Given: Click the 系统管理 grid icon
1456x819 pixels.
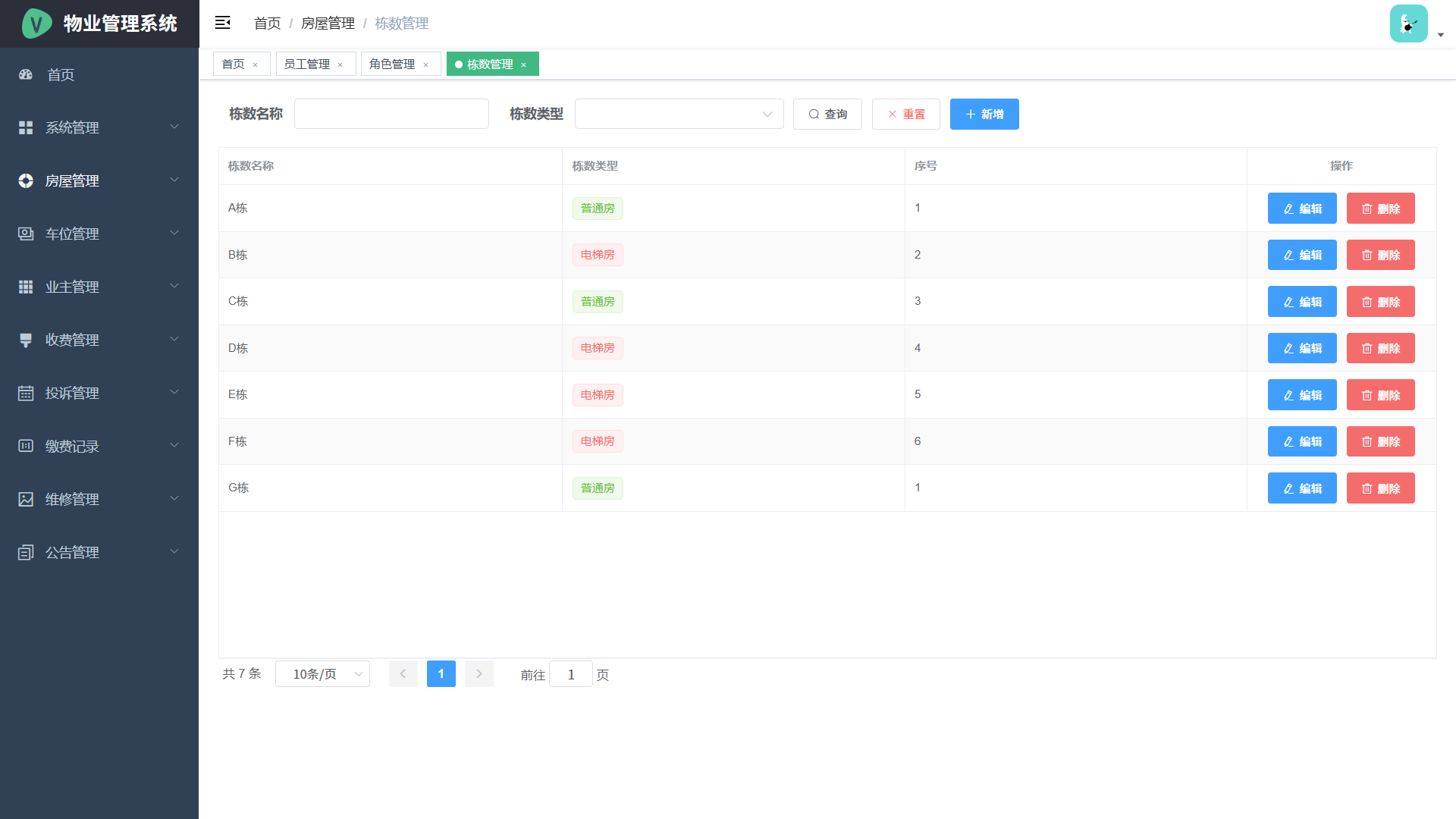Looking at the screenshot, I should (x=26, y=127).
